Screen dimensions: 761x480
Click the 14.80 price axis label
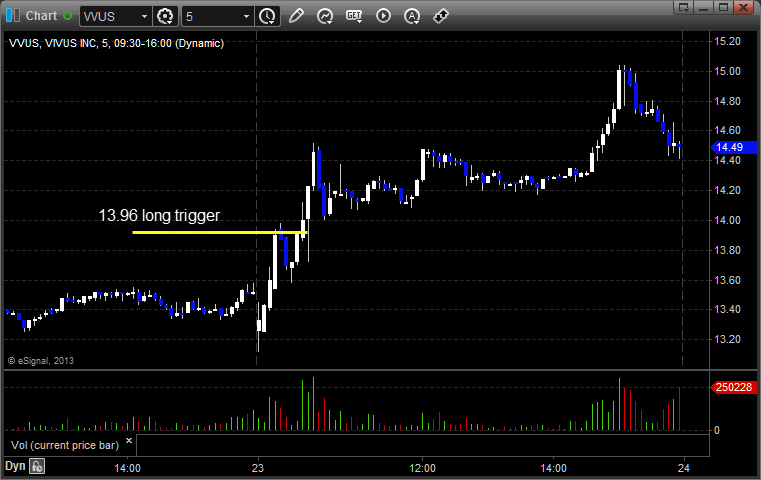(x=728, y=101)
